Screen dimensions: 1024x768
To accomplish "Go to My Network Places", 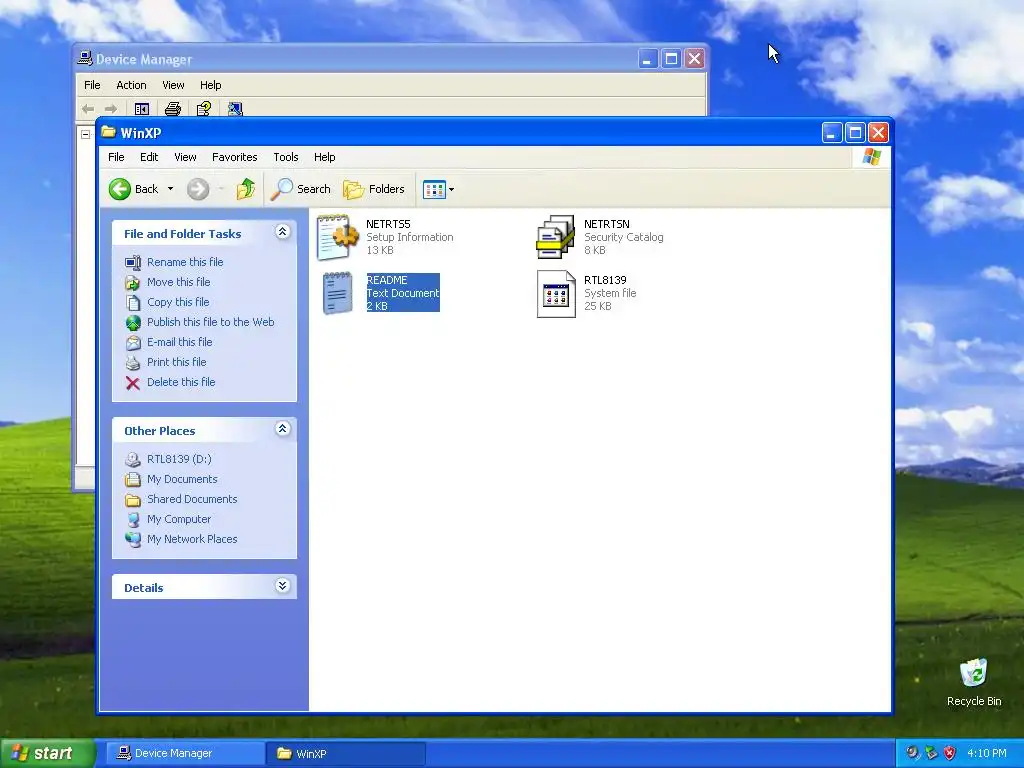I will [192, 539].
